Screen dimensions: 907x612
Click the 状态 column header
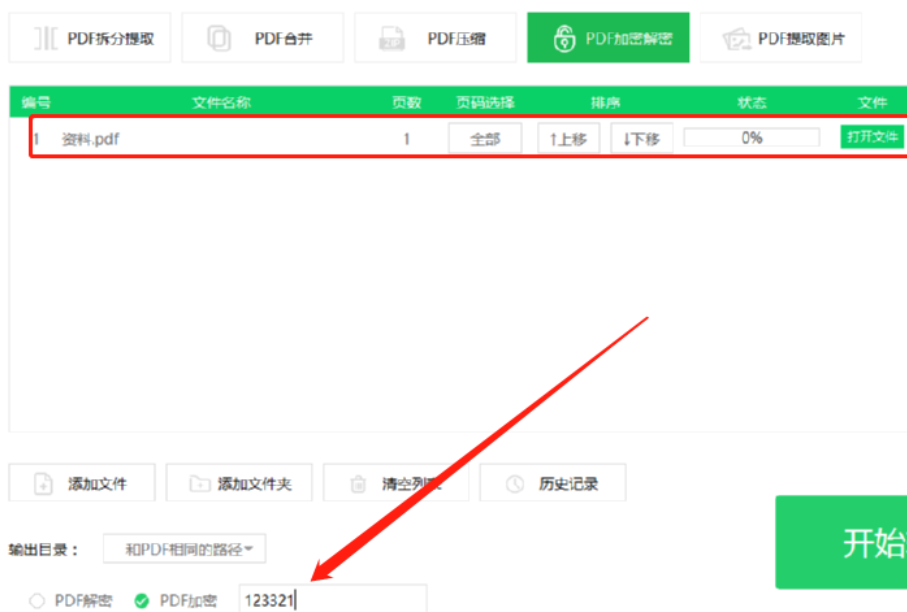pos(751,102)
